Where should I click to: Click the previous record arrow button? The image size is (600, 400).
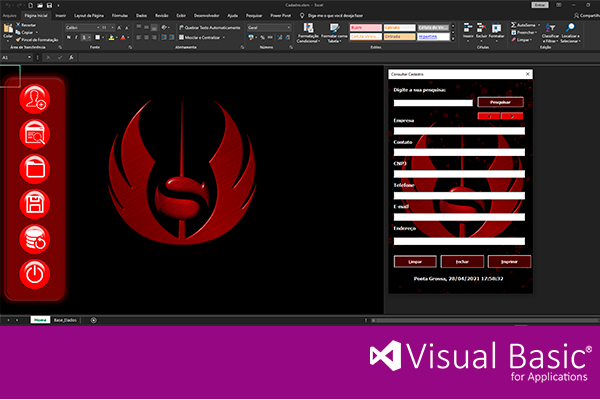[489, 116]
